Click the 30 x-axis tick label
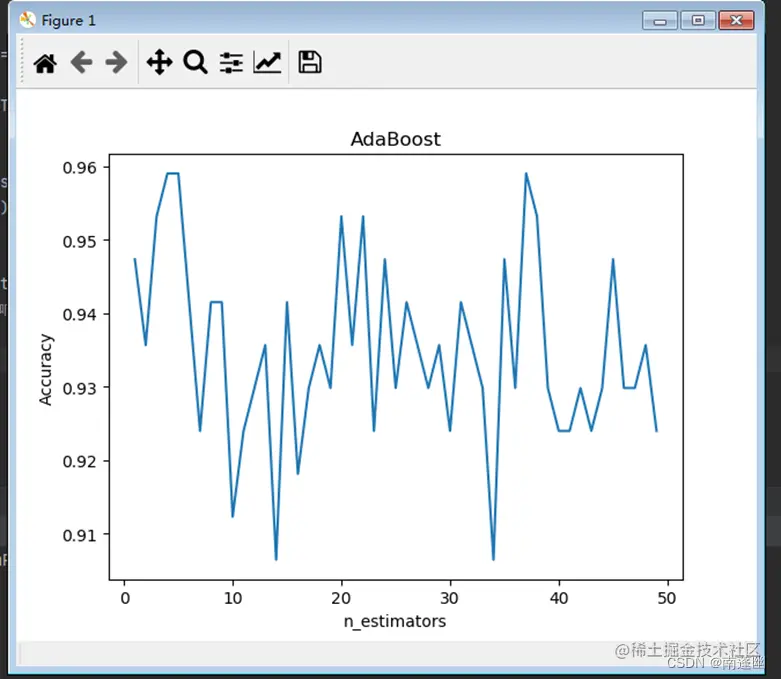This screenshot has height=679, width=781. tap(450, 598)
